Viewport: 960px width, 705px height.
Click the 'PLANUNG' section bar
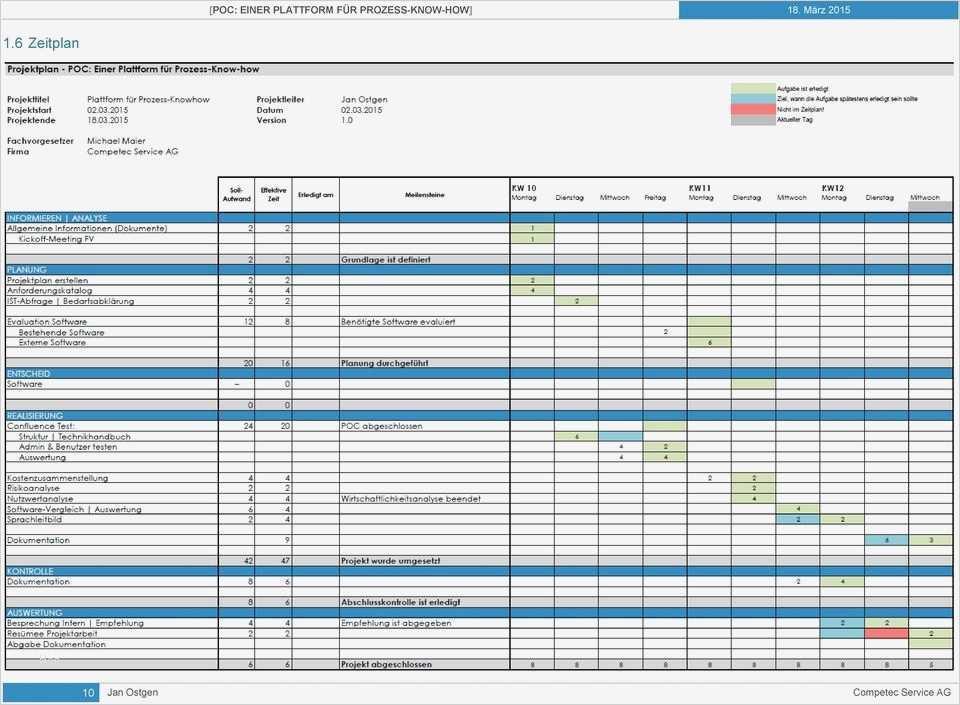point(479,269)
